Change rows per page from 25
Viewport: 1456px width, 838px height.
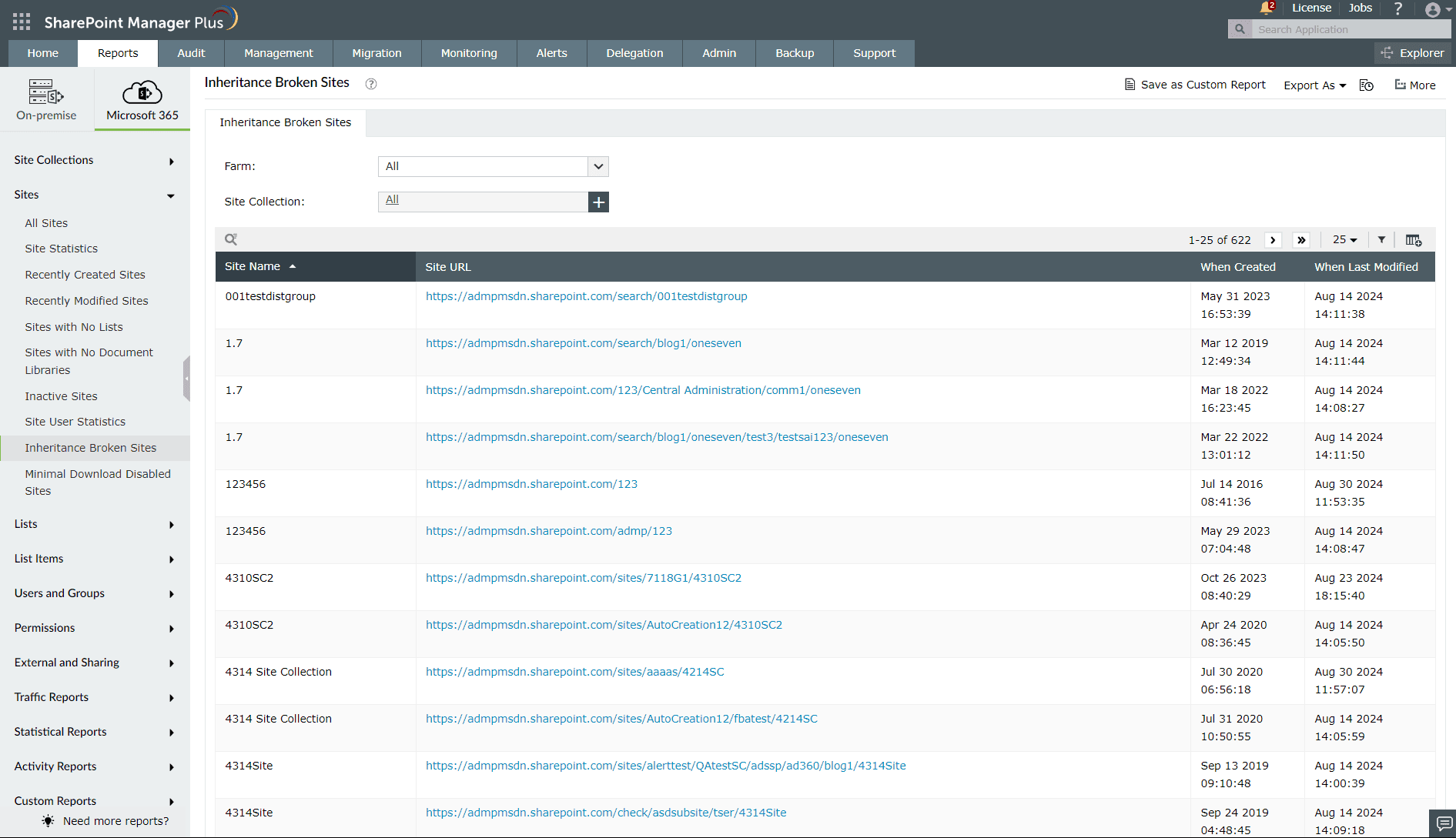pyautogui.click(x=1344, y=240)
